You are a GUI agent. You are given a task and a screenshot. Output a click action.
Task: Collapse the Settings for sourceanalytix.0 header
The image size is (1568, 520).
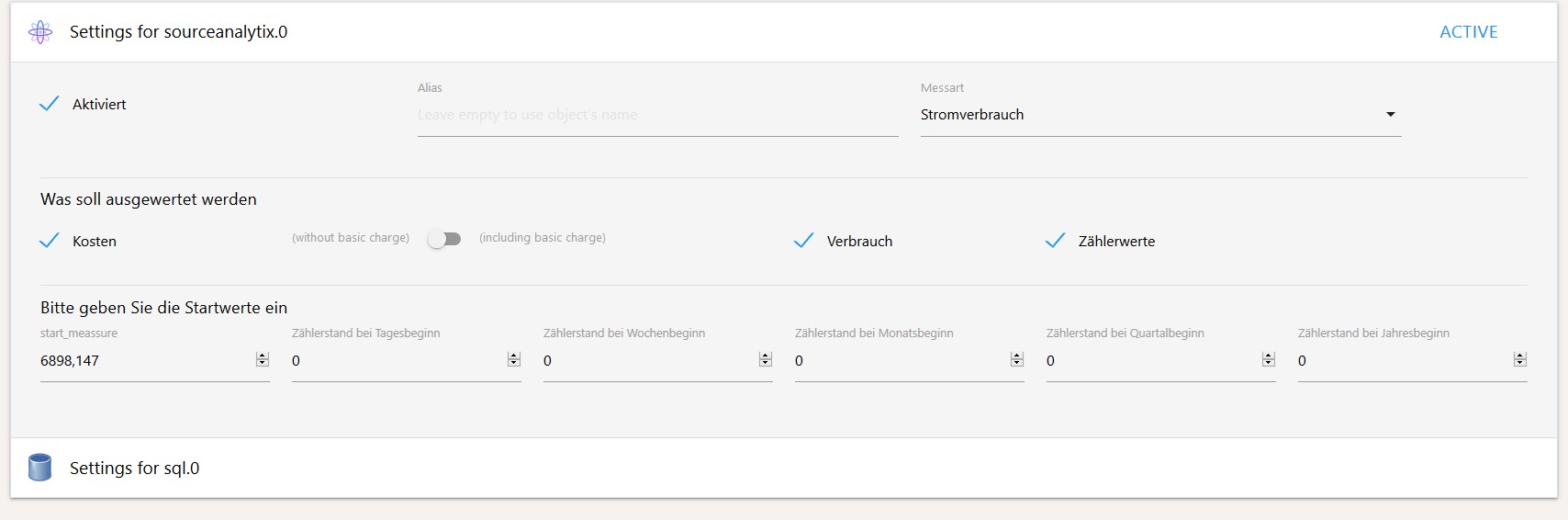point(178,32)
